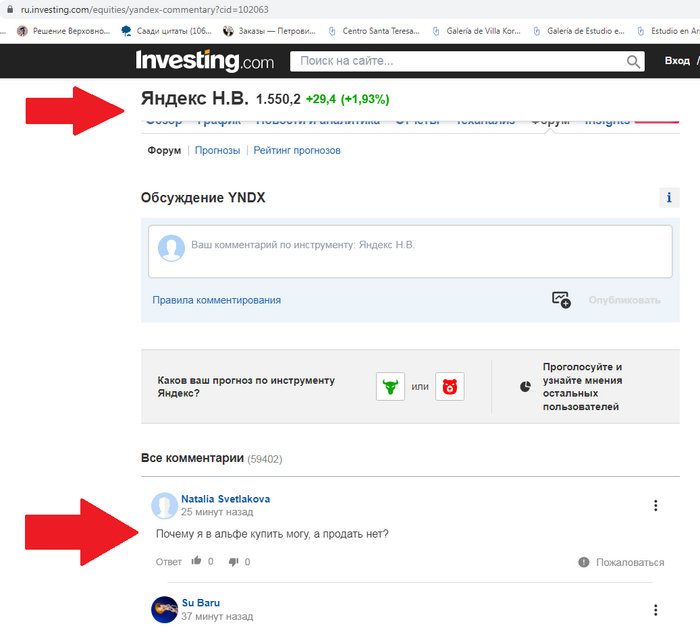Image resolution: width=700 pixels, height=632 pixels.
Task: Click the 37 минут назад timestamp
Action: pyautogui.click(x=217, y=616)
